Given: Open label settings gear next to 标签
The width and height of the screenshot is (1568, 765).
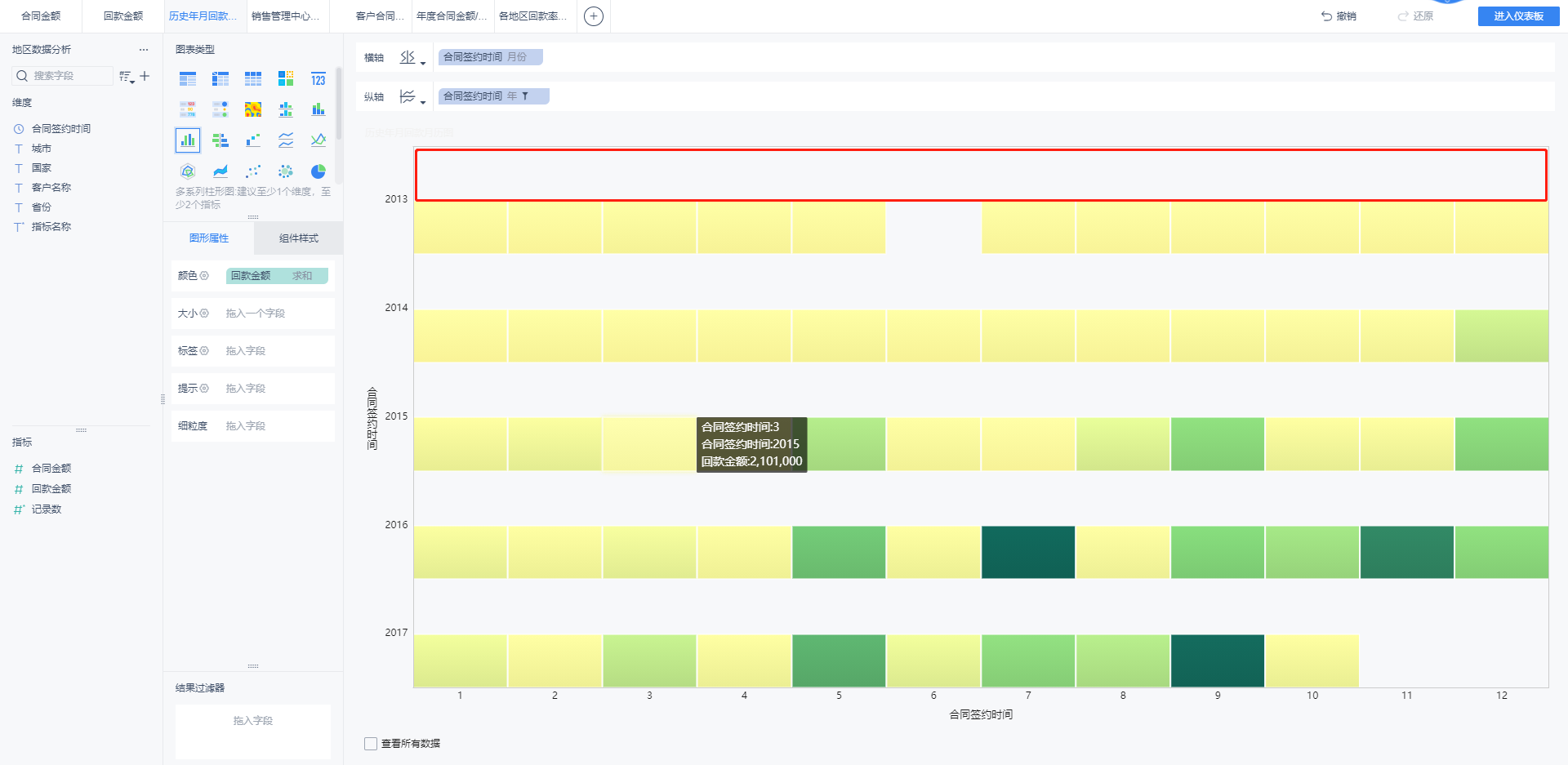Looking at the screenshot, I should [x=205, y=351].
